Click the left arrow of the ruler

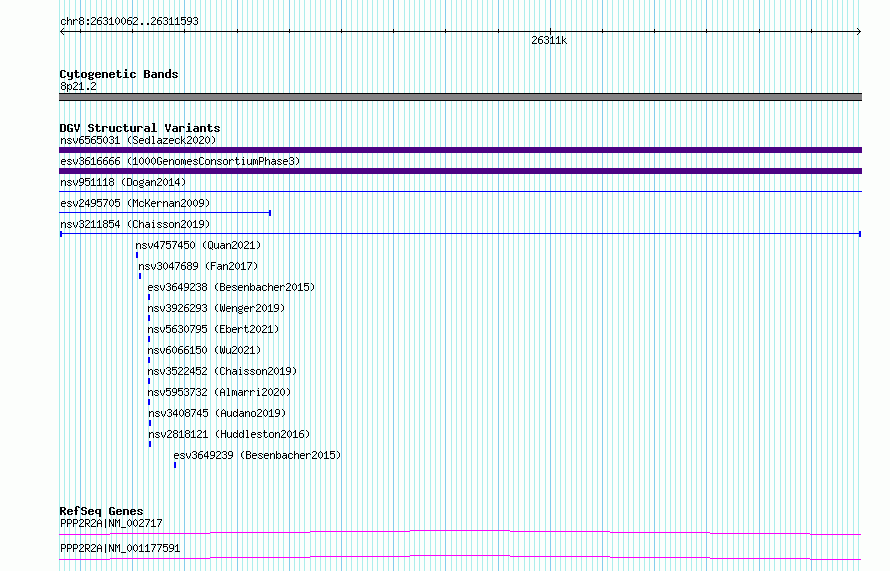coord(62,32)
